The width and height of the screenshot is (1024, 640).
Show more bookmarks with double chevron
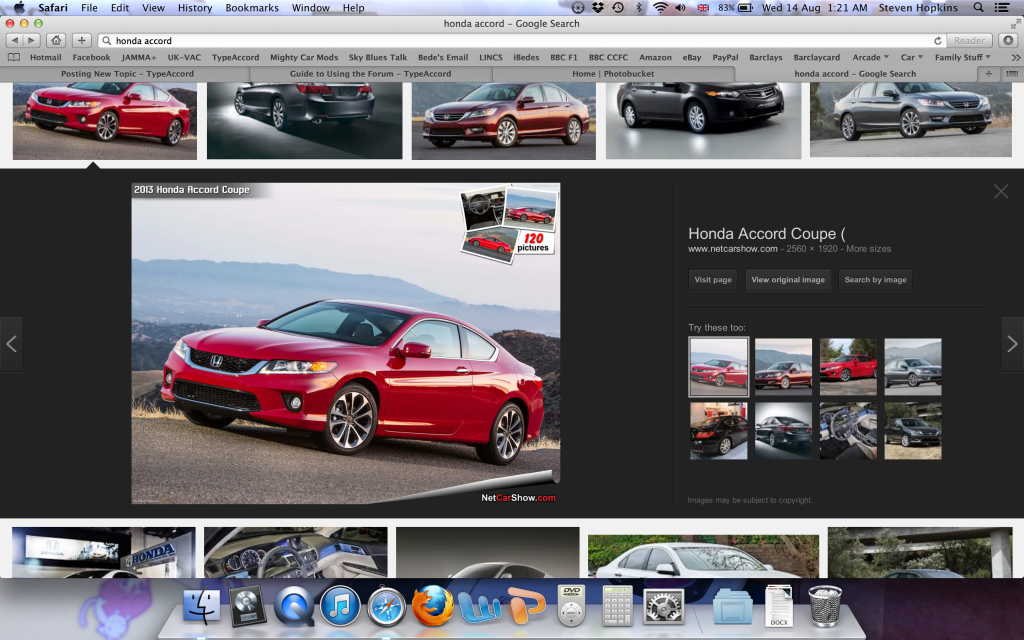pyautogui.click(x=1016, y=57)
